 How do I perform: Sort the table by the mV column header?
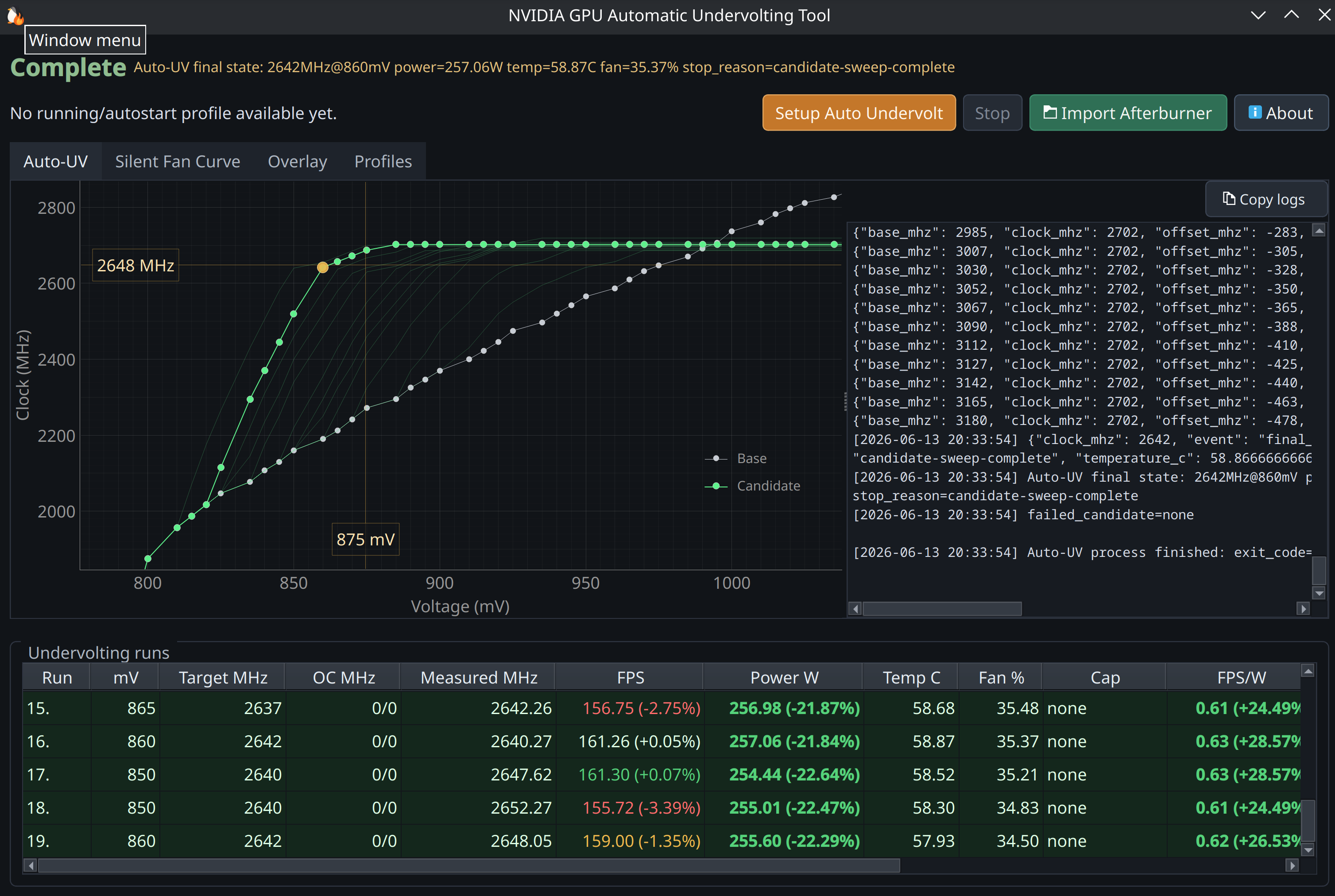[125, 678]
